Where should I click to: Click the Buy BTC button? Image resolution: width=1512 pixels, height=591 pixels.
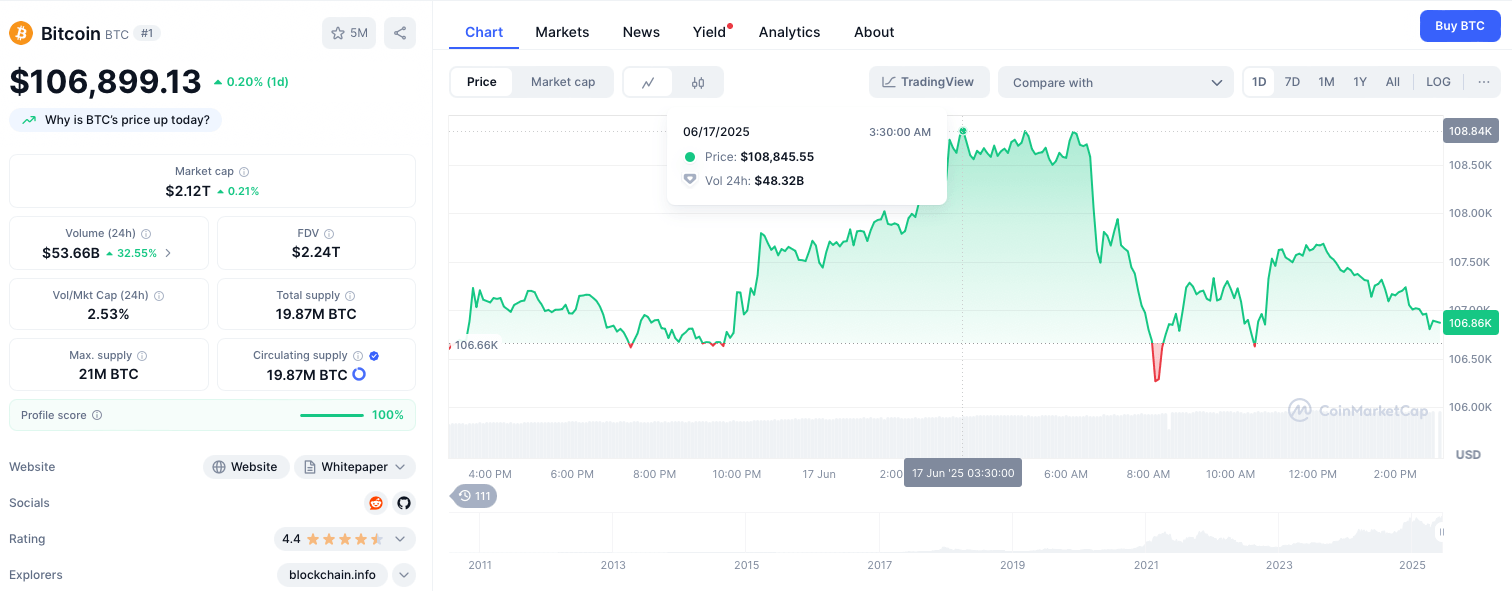(x=1460, y=26)
